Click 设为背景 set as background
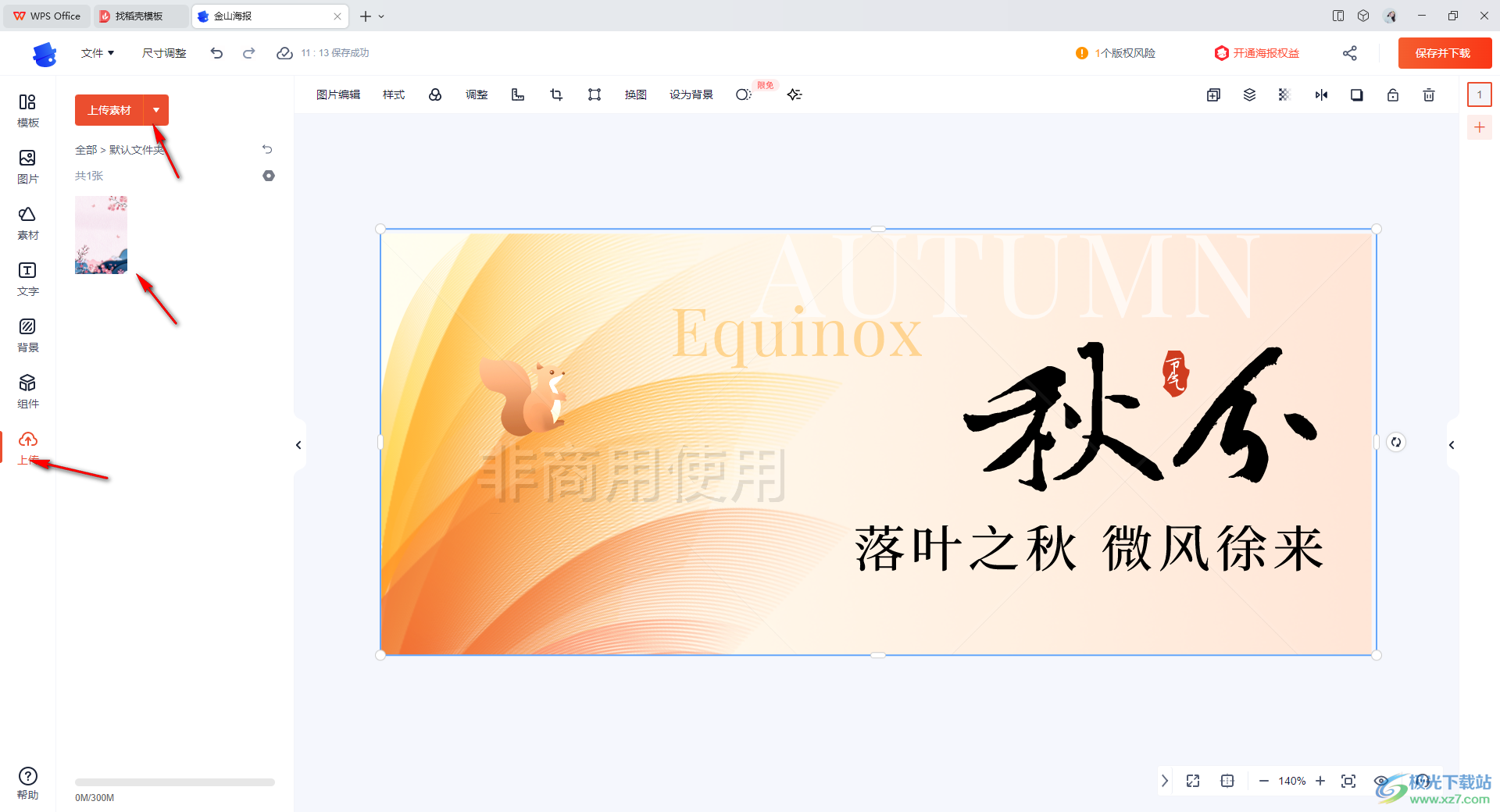 point(691,94)
